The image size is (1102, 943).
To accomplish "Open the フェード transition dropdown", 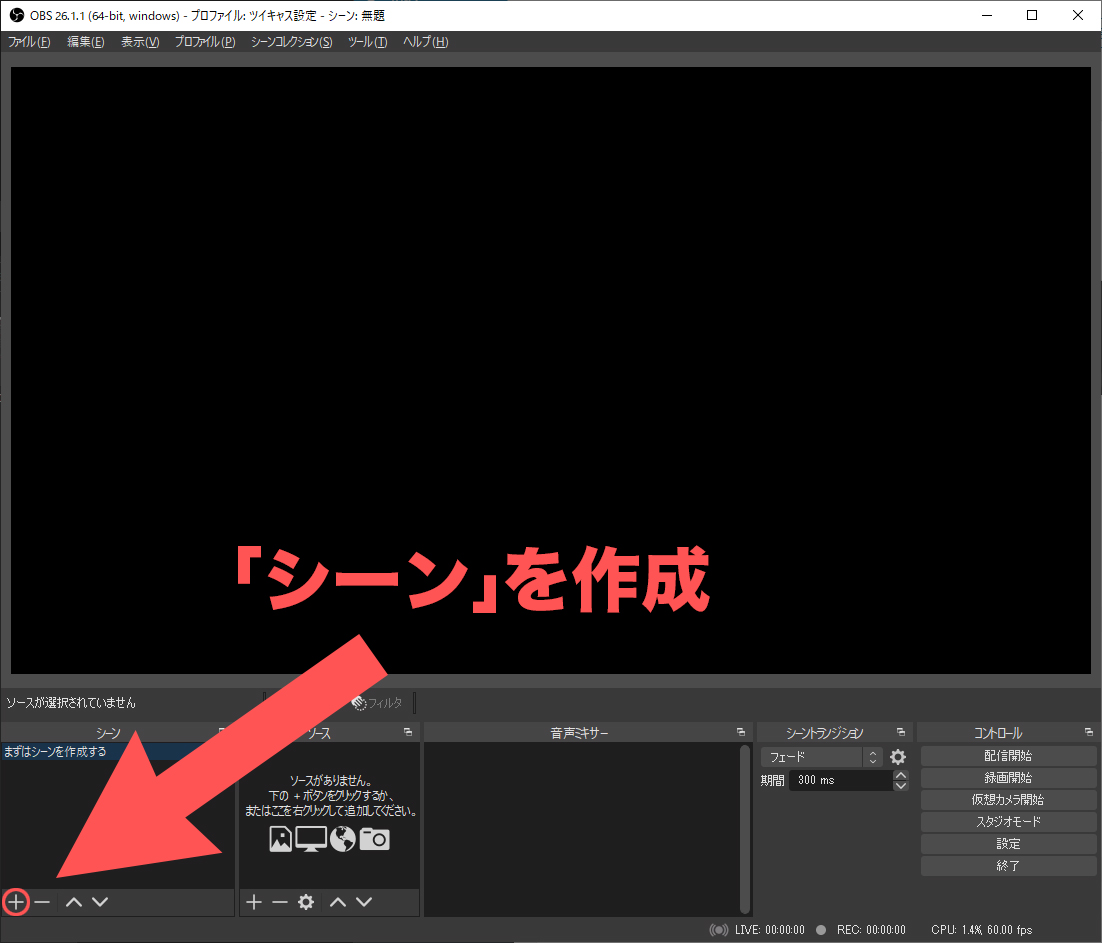I will tap(821, 757).
